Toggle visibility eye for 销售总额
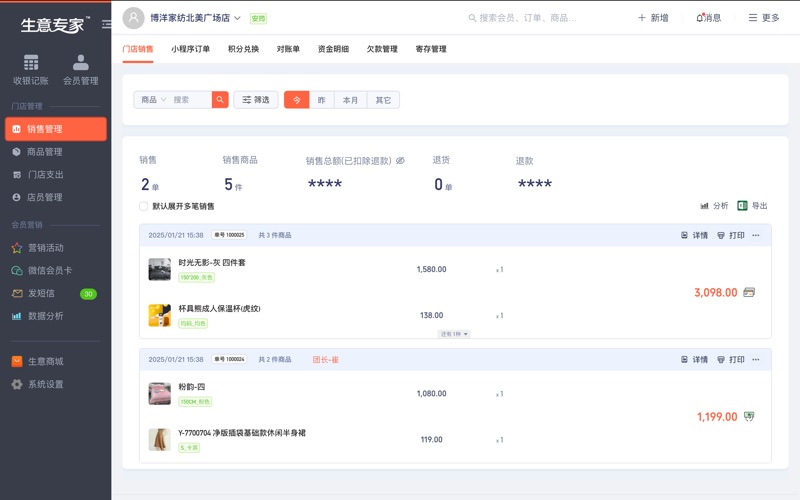Screen dimensions: 800x500 401,161
